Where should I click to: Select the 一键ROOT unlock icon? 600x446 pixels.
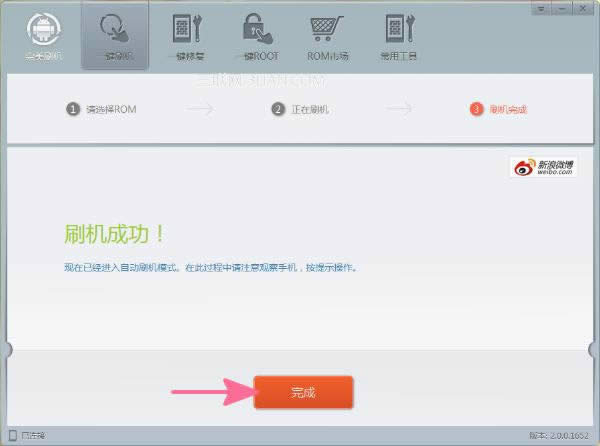click(254, 34)
